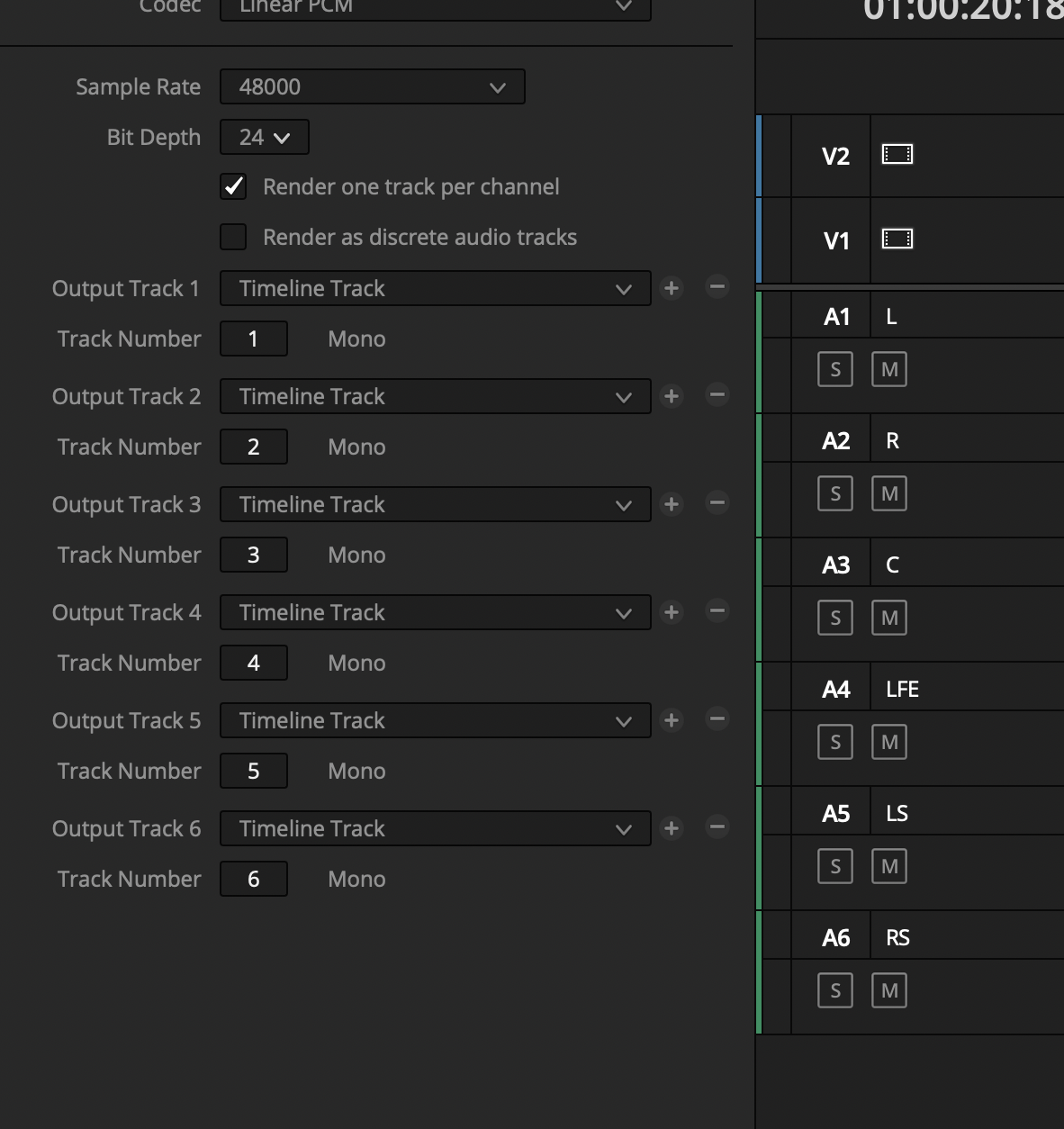Enable Render one track per channel checkbox
Image resolution: width=1064 pixels, height=1129 pixels.
pyautogui.click(x=233, y=186)
